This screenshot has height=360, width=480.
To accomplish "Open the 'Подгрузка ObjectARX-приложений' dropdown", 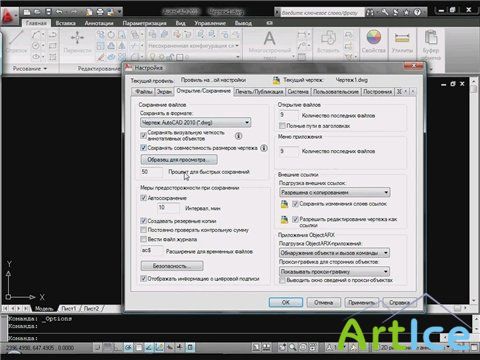I will 334,253.
